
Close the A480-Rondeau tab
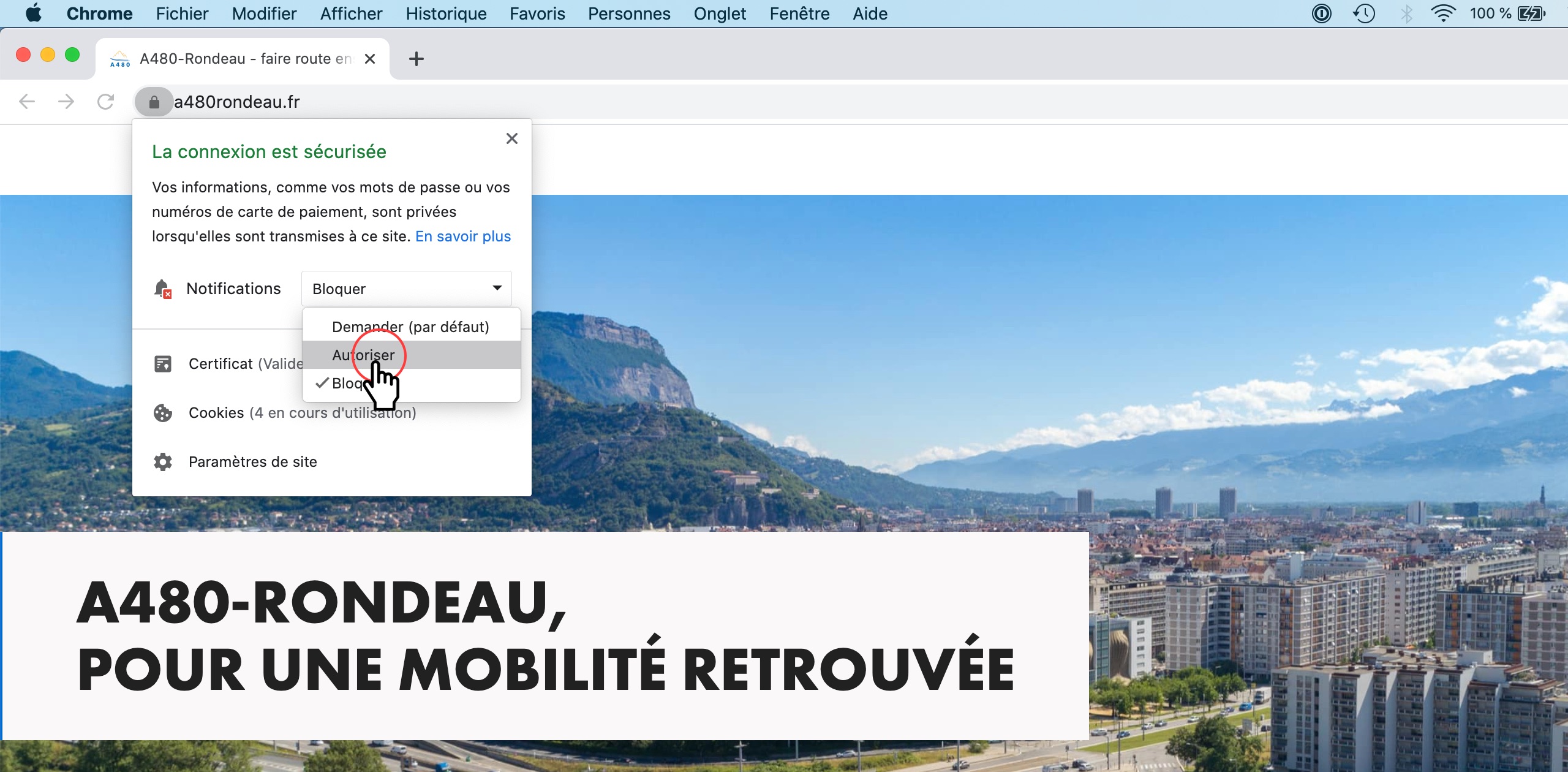coord(370,59)
